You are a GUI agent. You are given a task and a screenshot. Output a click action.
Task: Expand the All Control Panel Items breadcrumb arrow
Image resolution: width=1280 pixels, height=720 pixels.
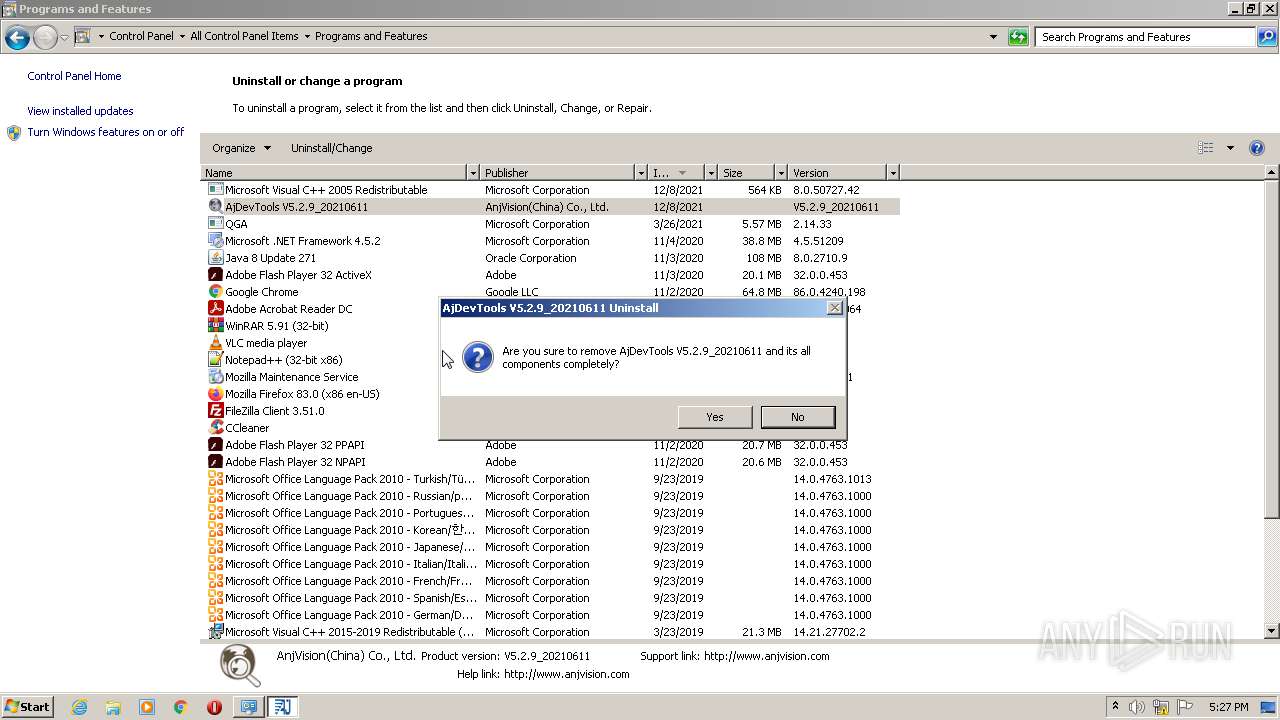point(307,37)
